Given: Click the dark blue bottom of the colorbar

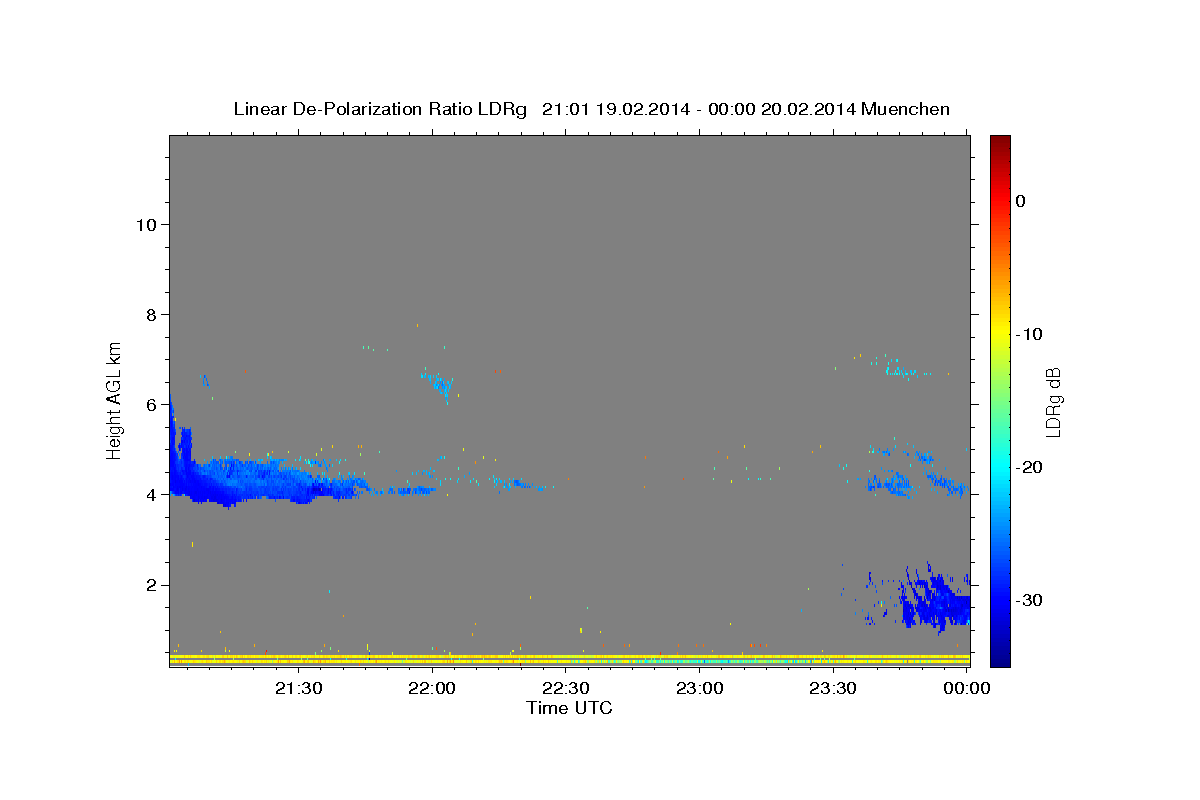Looking at the screenshot, I should pos(1000,658).
